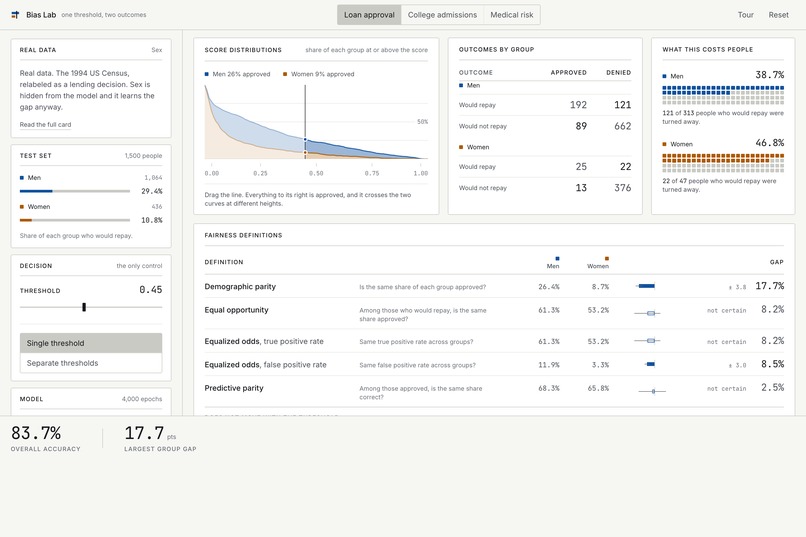Click the Bias Lab logo icon

point(15,15)
